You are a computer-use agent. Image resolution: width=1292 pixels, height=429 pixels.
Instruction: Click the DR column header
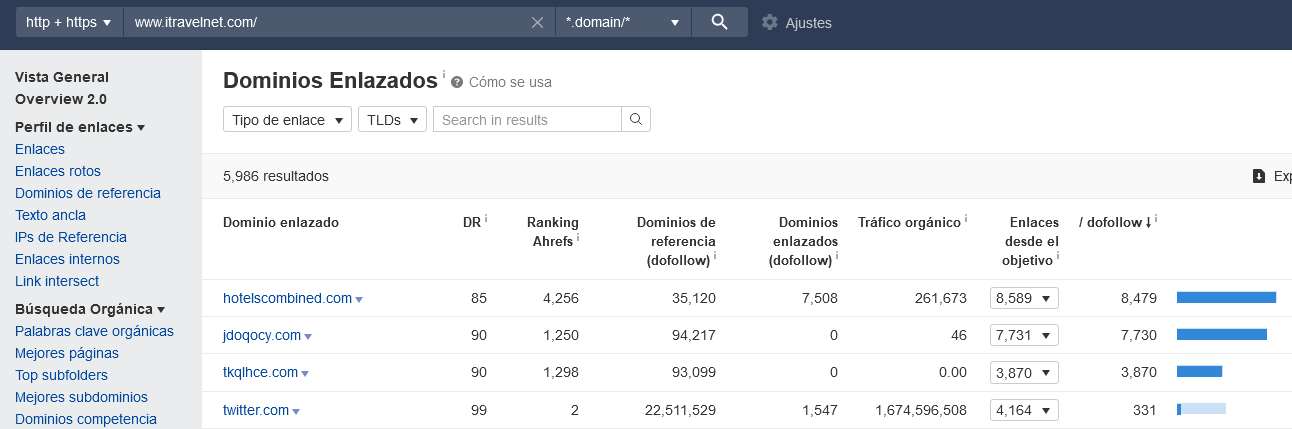(472, 222)
